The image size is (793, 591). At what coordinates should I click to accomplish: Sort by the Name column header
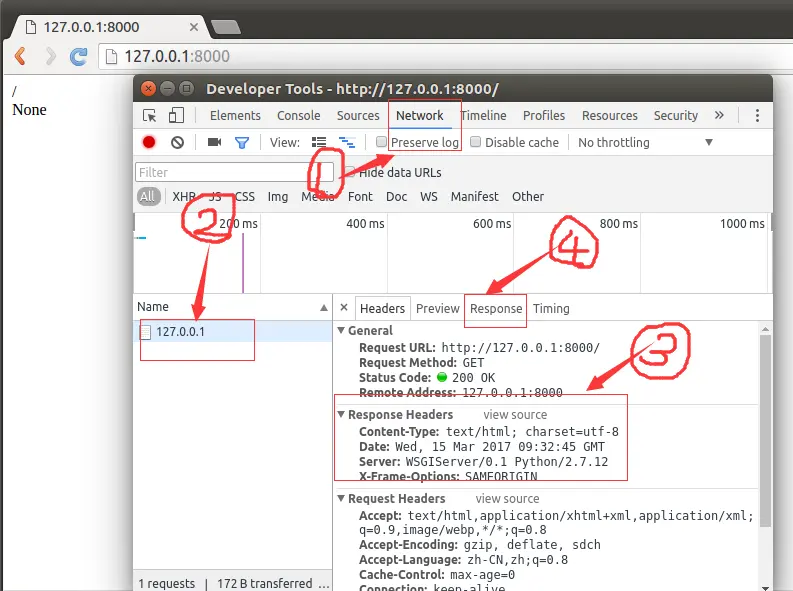(233, 307)
